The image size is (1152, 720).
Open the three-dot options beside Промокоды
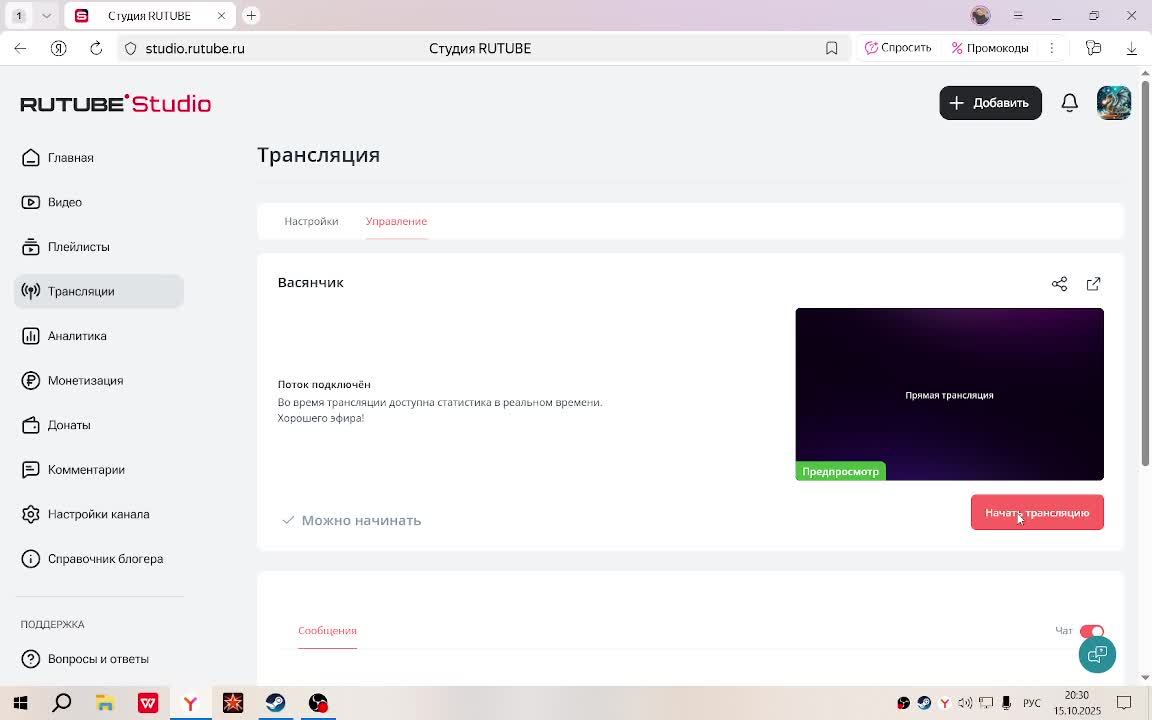(1051, 48)
